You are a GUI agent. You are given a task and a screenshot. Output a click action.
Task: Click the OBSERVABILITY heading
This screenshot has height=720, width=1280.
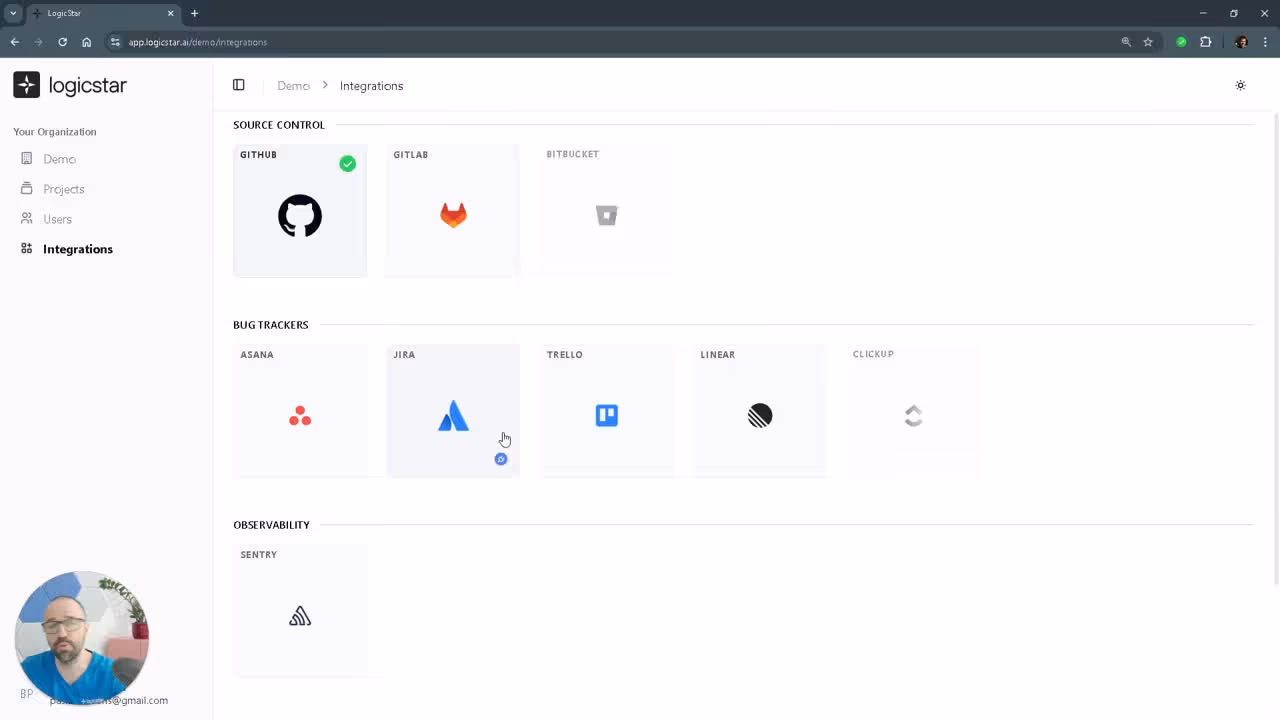point(271,525)
